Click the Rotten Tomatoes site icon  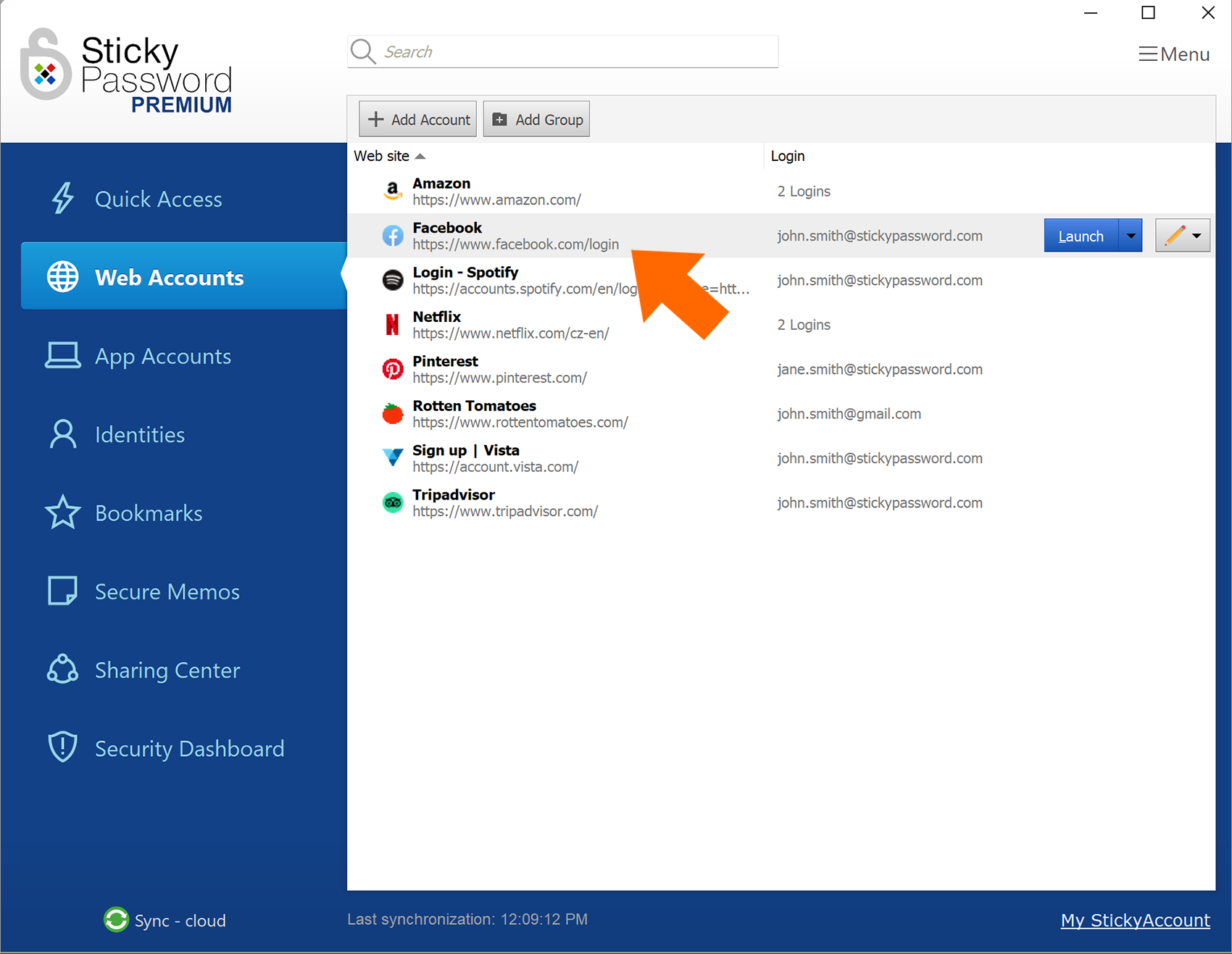point(393,413)
